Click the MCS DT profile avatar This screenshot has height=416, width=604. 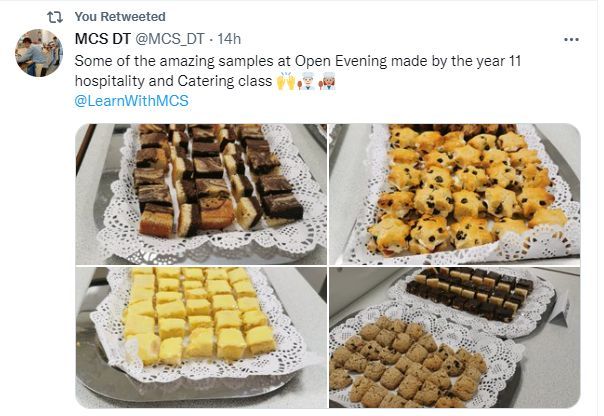[39, 53]
